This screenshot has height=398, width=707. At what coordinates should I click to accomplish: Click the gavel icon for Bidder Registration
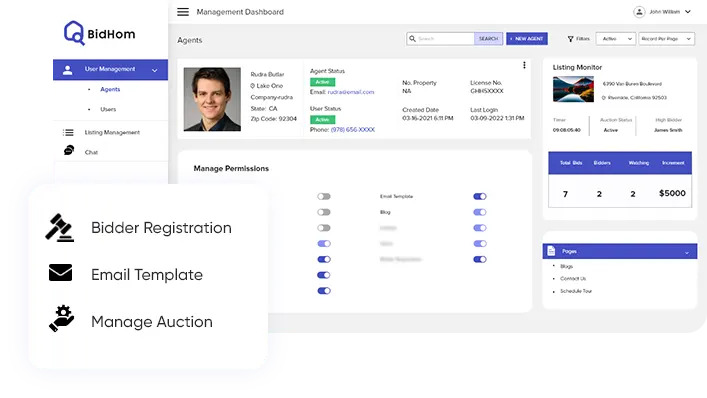(x=60, y=228)
